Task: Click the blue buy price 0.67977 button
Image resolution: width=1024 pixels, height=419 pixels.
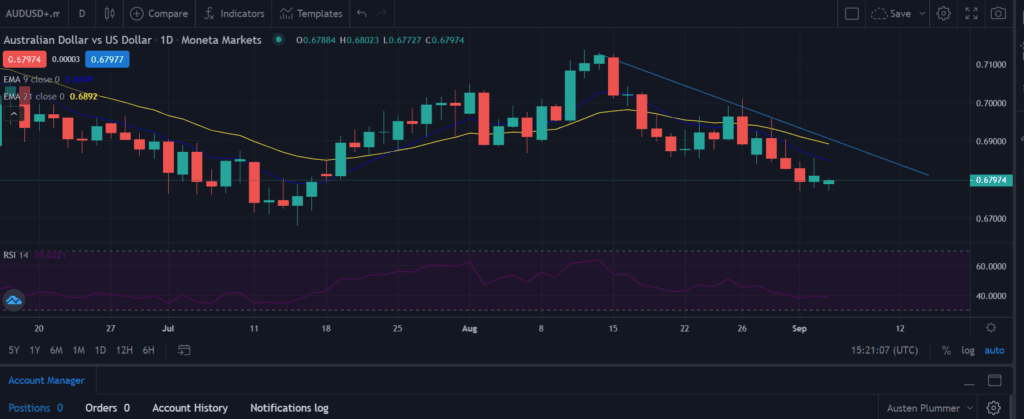Action: click(x=108, y=60)
